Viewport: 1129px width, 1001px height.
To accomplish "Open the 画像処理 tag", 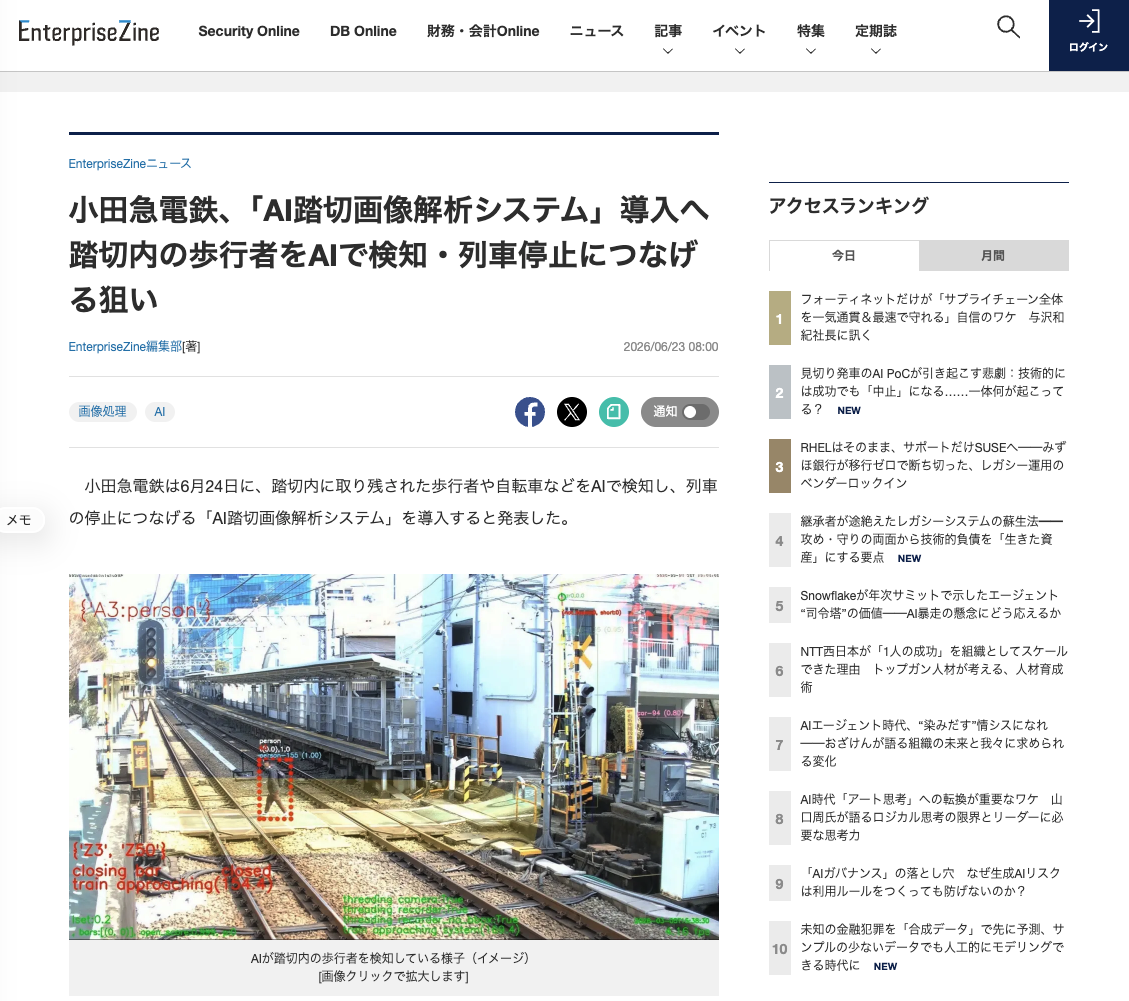I will [x=102, y=411].
